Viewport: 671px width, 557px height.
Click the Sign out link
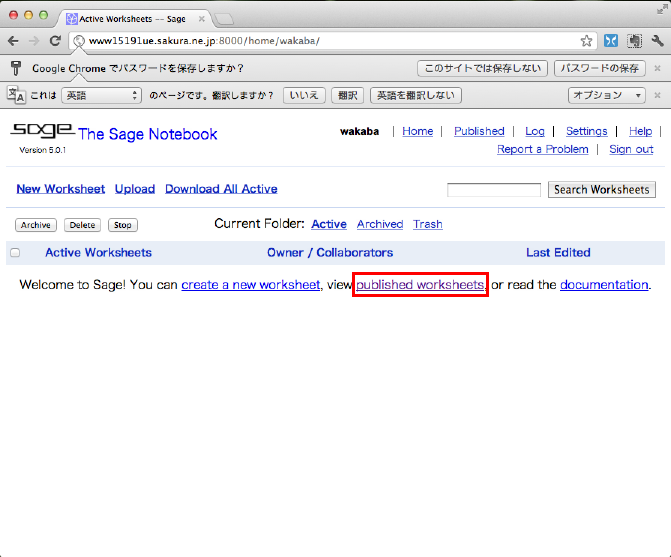coord(631,149)
